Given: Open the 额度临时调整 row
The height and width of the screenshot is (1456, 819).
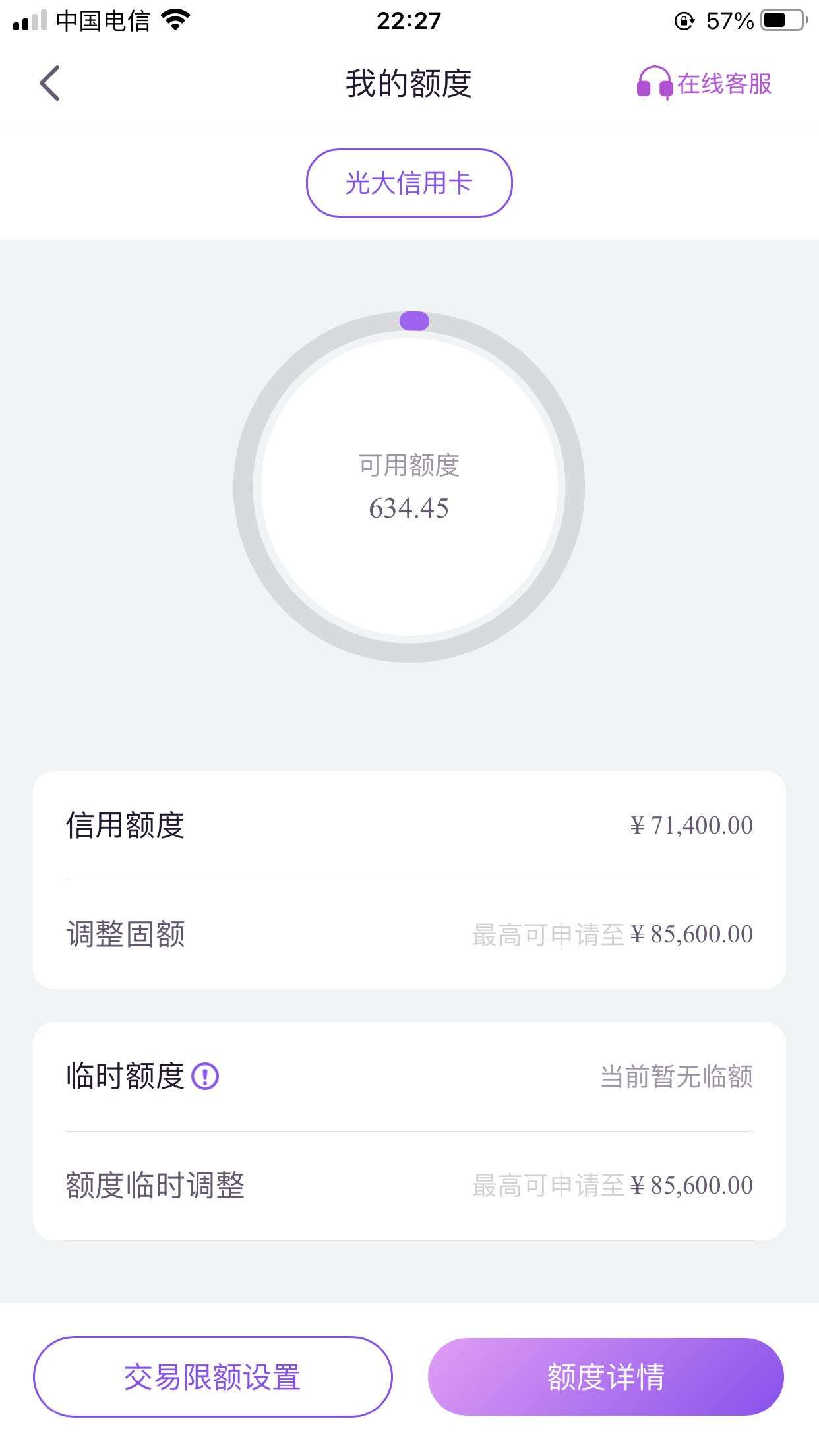Looking at the screenshot, I should coord(409,1186).
